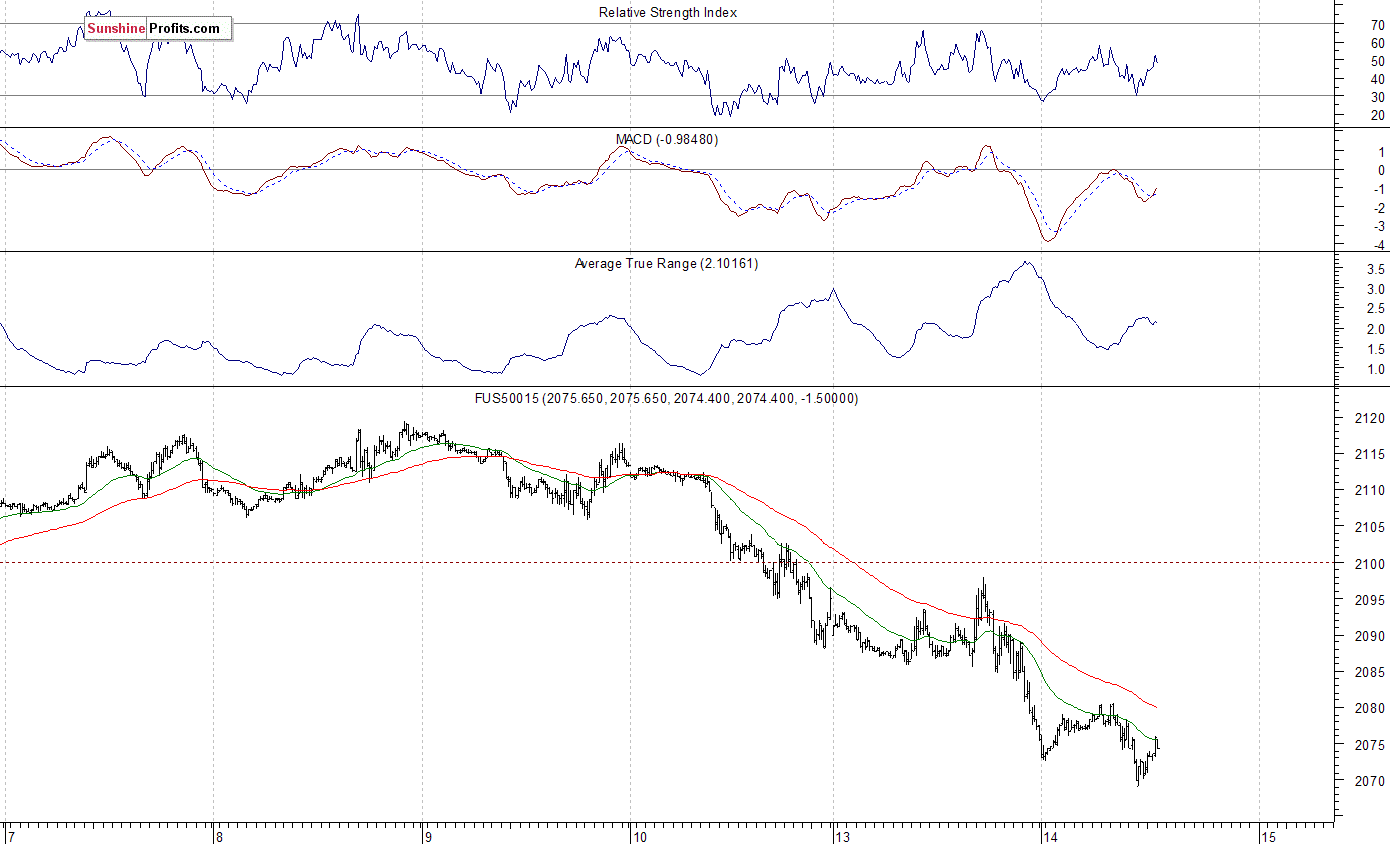The image size is (1390, 844).
Task: Click the 2120 price axis label
Action: click(x=1372, y=418)
